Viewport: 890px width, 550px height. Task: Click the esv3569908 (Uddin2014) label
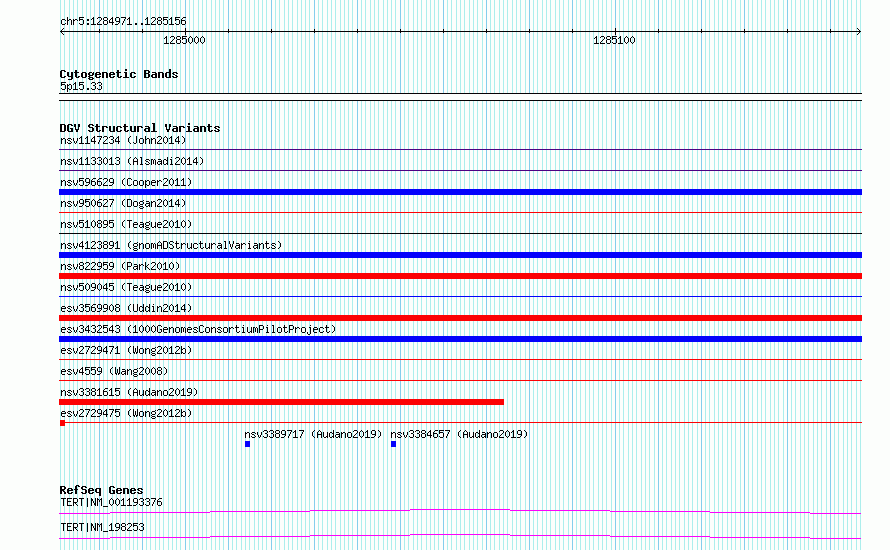click(x=126, y=308)
